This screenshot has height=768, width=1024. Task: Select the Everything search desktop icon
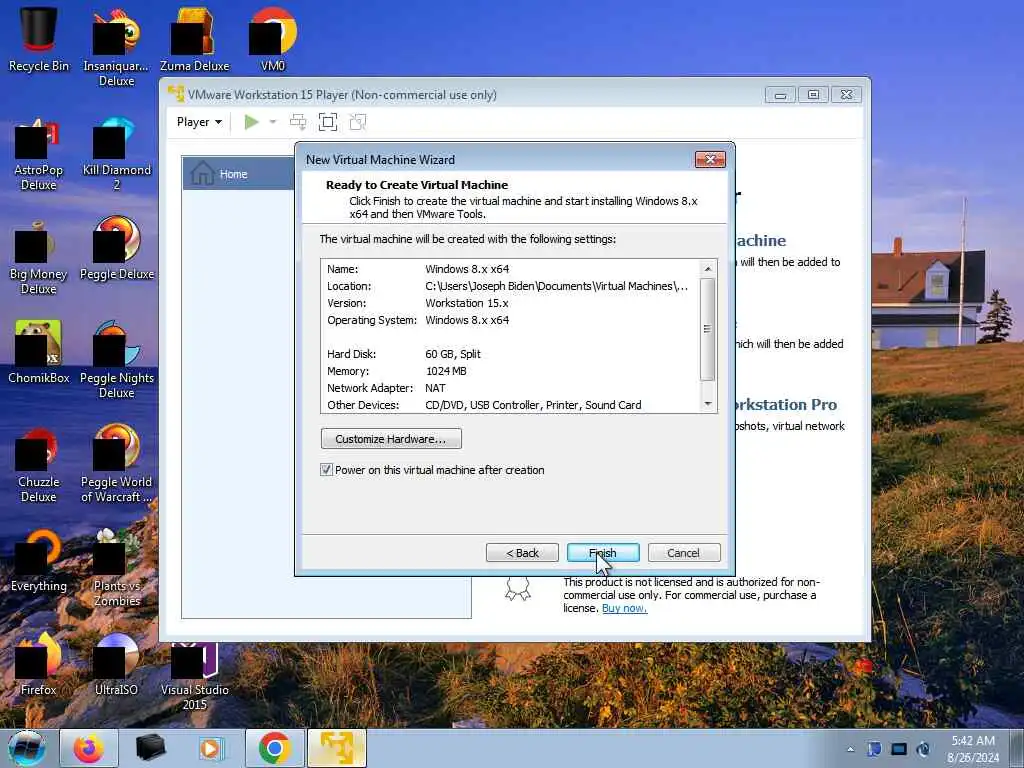(x=39, y=562)
